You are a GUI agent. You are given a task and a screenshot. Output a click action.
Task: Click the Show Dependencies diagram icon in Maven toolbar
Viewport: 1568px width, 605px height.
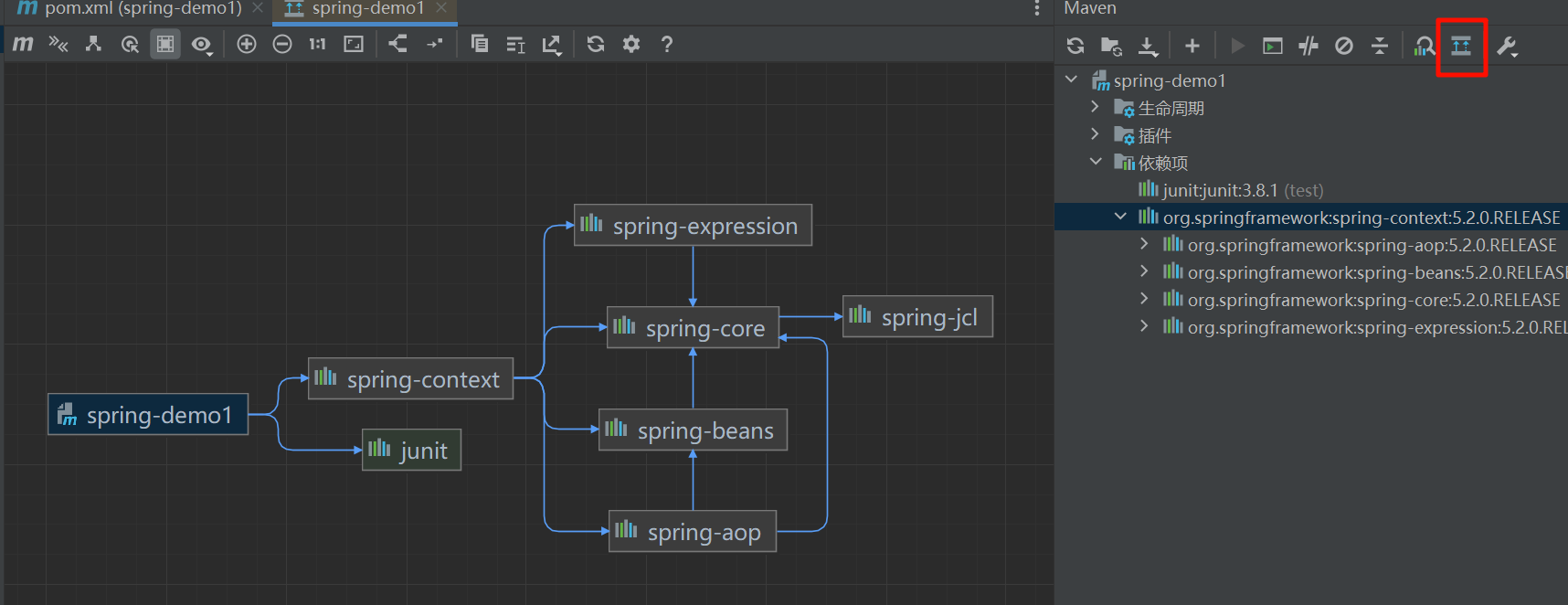coord(1461,46)
